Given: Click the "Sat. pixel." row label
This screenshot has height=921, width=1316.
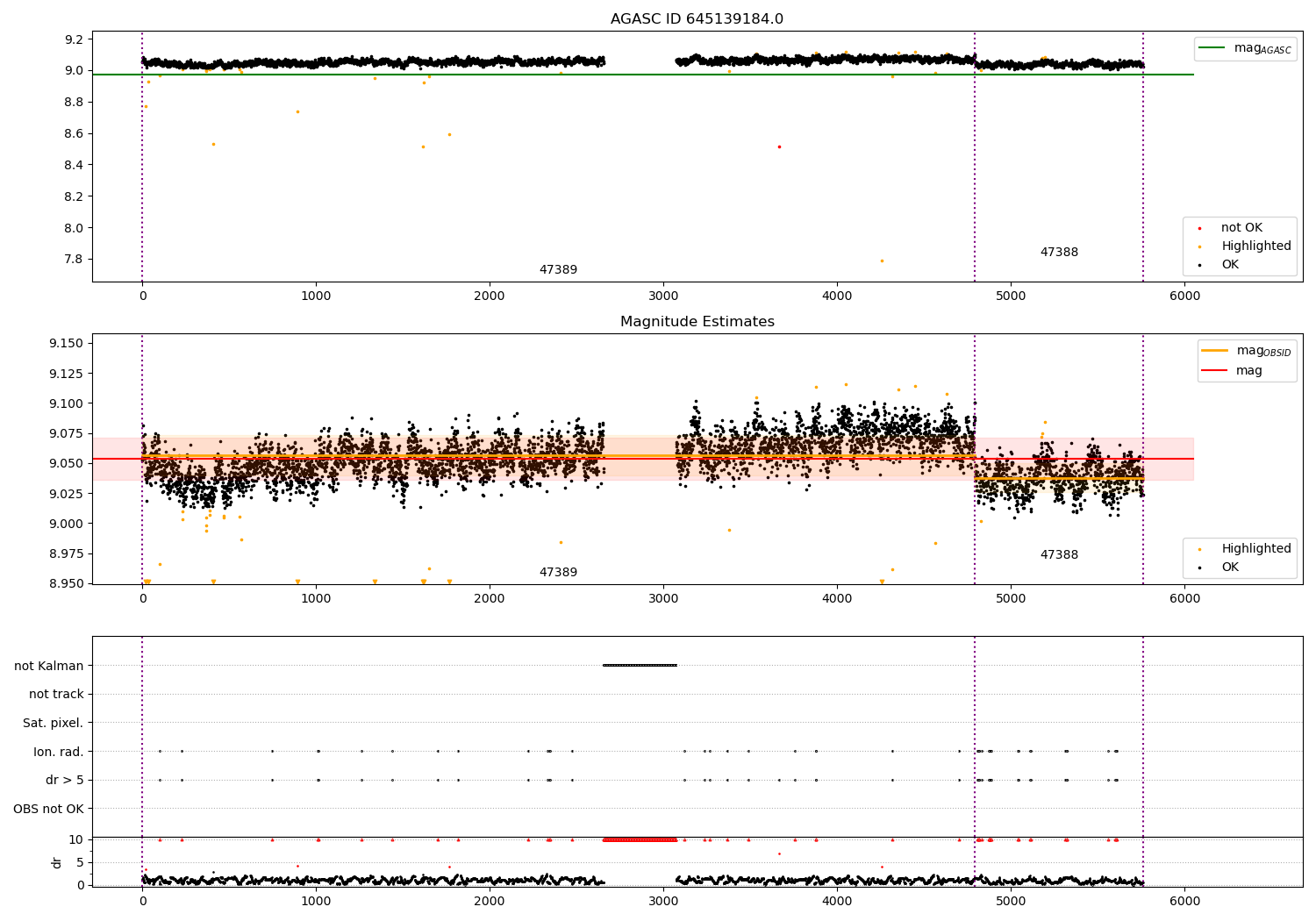Looking at the screenshot, I should click(x=53, y=724).
